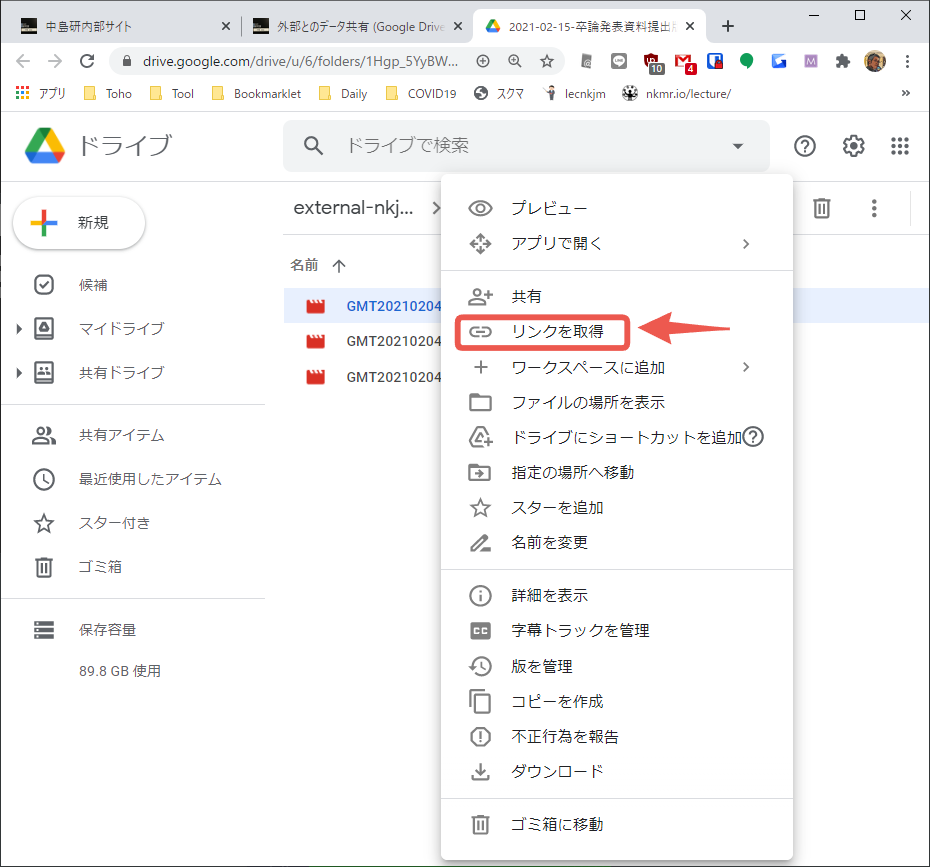Choose ダウンロード in the menu
Screen dimensions: 930x867
click(x=617, y=772)
